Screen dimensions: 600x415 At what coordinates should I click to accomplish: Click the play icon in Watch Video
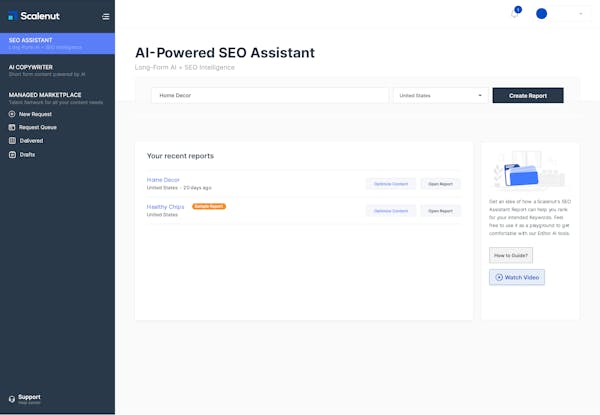pos(499,277)
